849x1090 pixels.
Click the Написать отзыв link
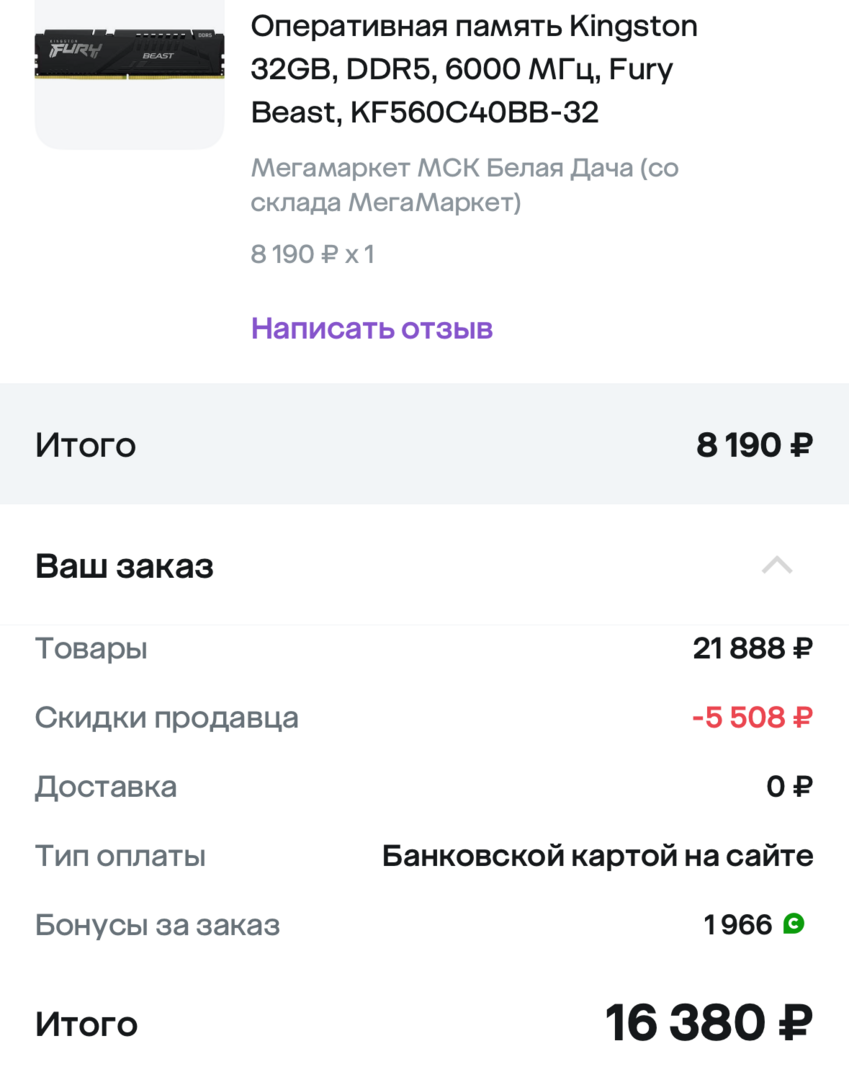[x=372, y=328]
